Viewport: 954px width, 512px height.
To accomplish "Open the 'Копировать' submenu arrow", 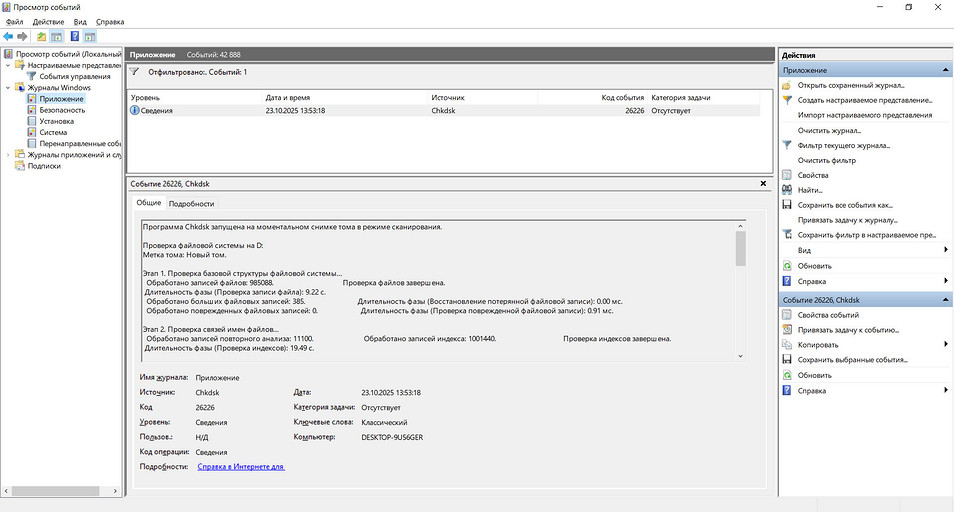I will [945, 344].
